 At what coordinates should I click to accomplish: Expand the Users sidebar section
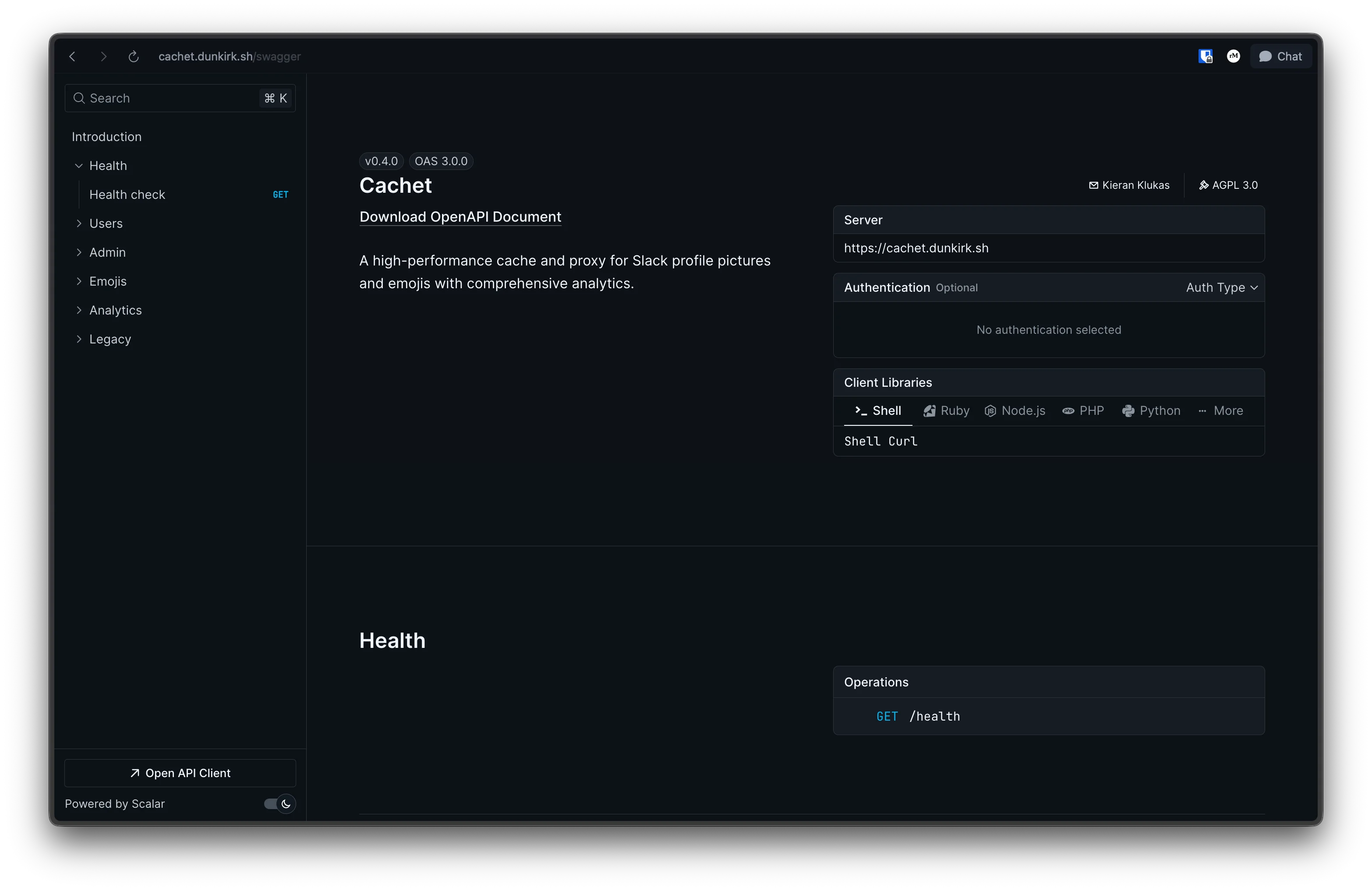tap(79, 223)
